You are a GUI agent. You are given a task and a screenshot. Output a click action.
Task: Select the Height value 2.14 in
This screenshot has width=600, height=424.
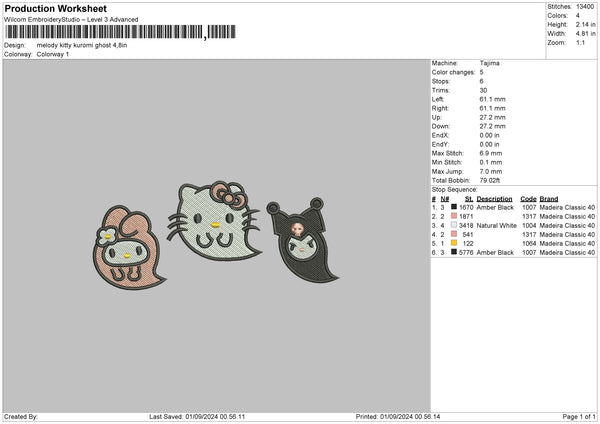coord(585,24)
